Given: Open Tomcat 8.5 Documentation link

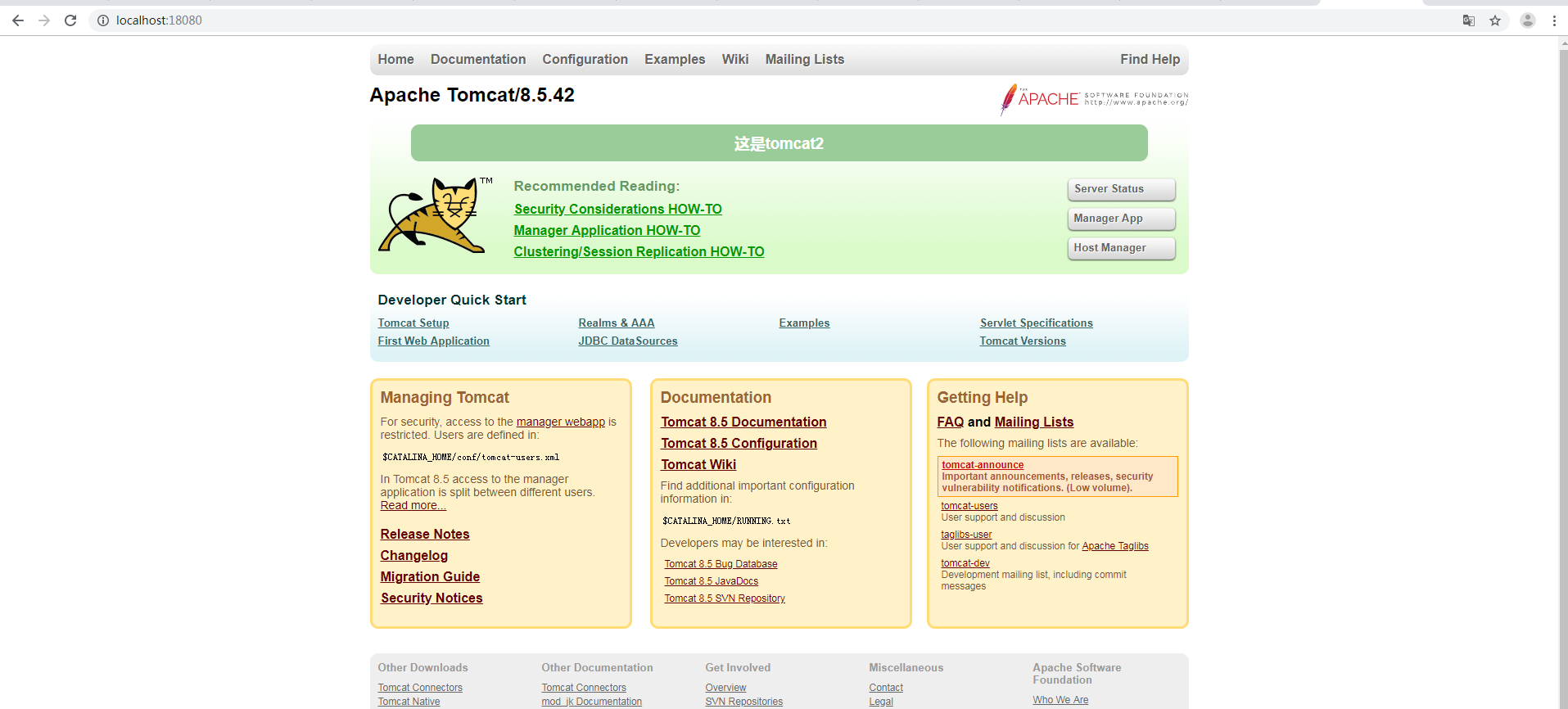Looking at the screenshot, I should pyautogui.click(x=743, y=422).
